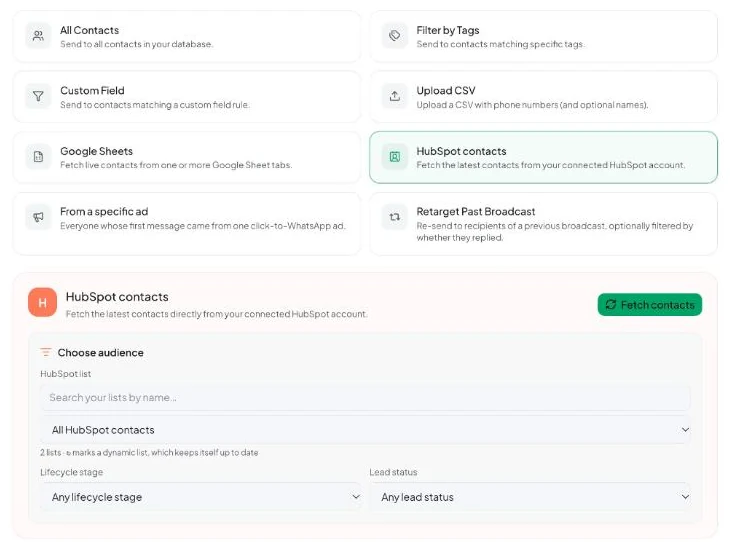
Task: Click the Retarget Past Broadcast repeat icon
Action: click(394, 217)
